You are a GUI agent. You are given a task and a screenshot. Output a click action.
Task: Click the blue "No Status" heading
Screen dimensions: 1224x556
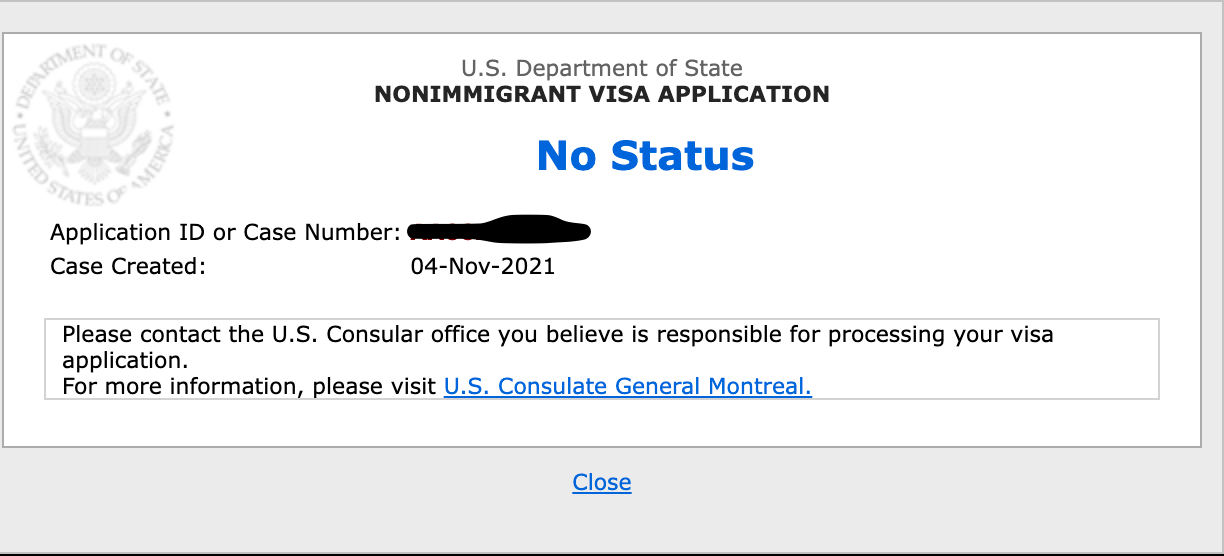pos(645,156)
